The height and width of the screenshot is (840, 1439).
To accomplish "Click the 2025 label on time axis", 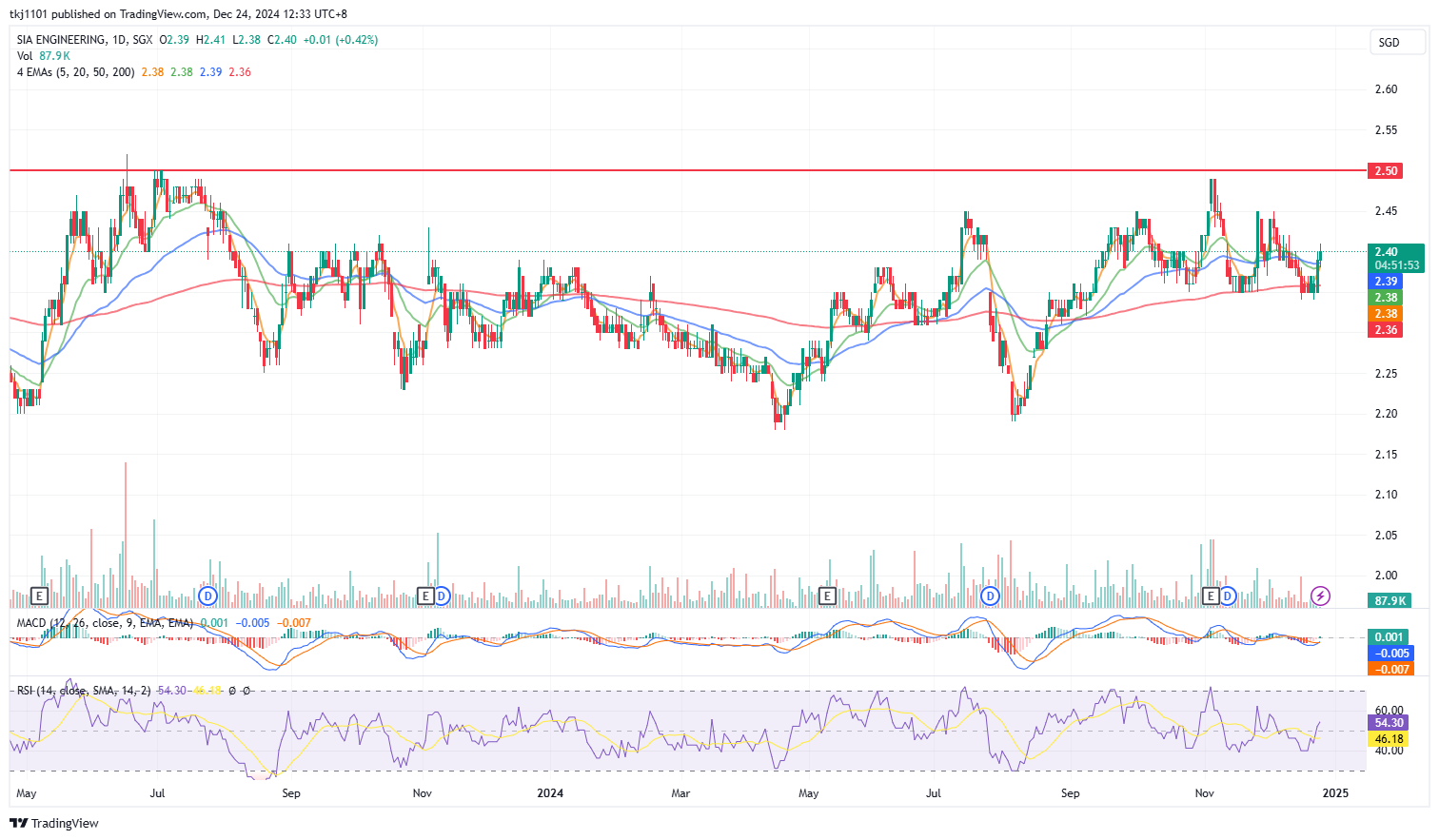I will (1336, 793).
